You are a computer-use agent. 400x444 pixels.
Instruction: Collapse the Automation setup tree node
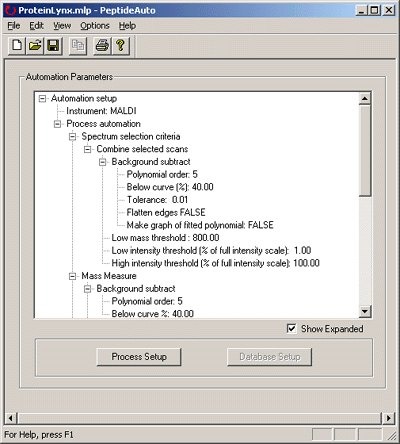[x=42, y=98]
